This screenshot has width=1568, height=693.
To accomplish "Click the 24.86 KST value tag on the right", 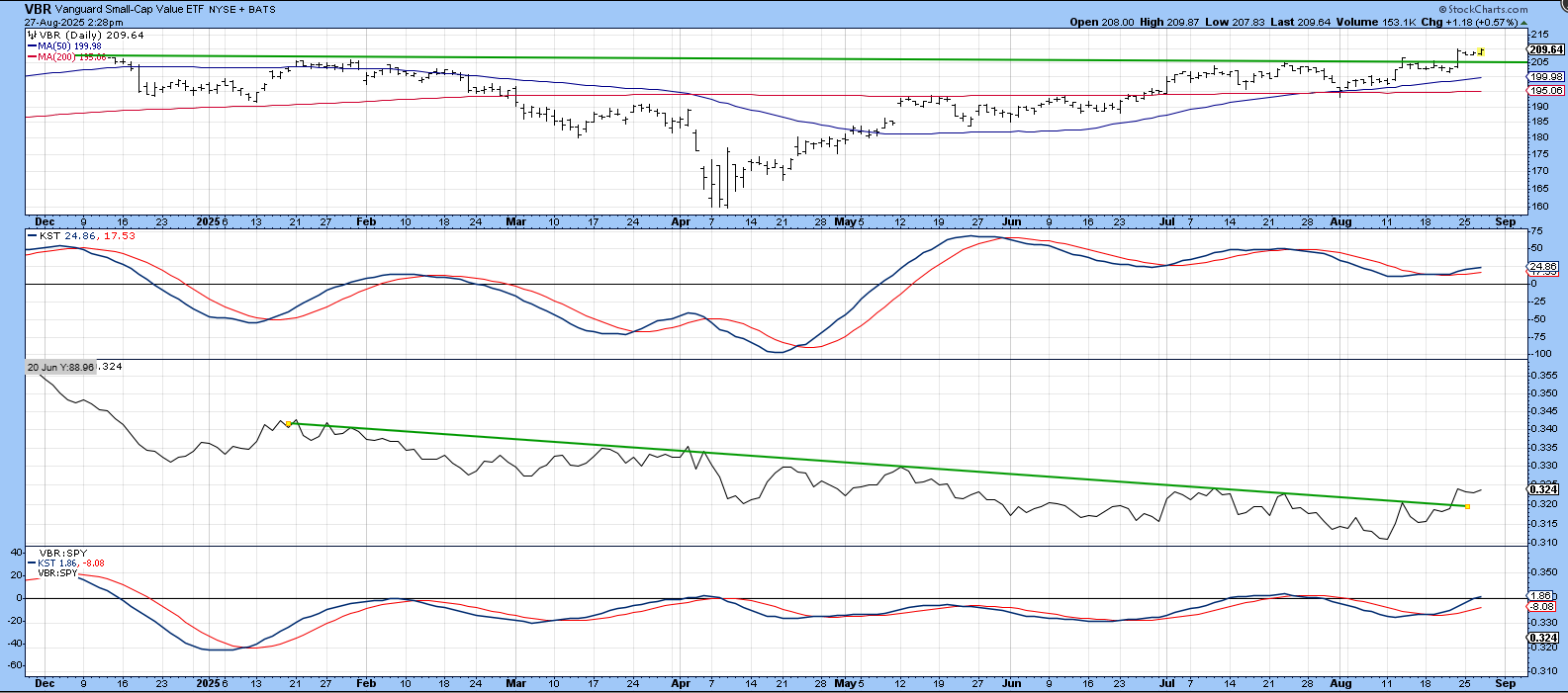I will tap(1543, 267).
